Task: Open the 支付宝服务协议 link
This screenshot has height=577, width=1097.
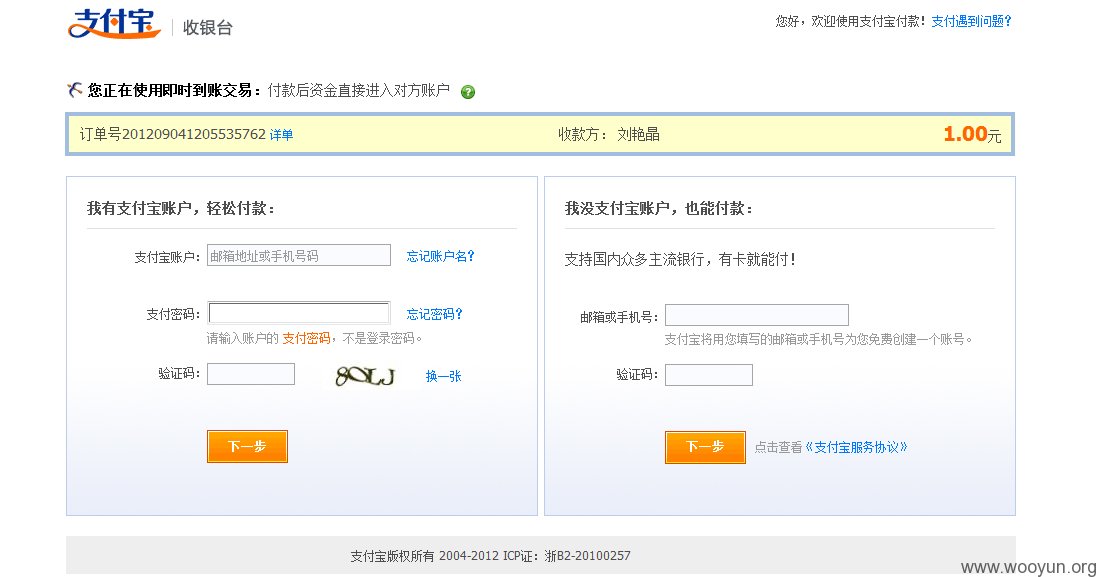Action: tap(856, 447)
